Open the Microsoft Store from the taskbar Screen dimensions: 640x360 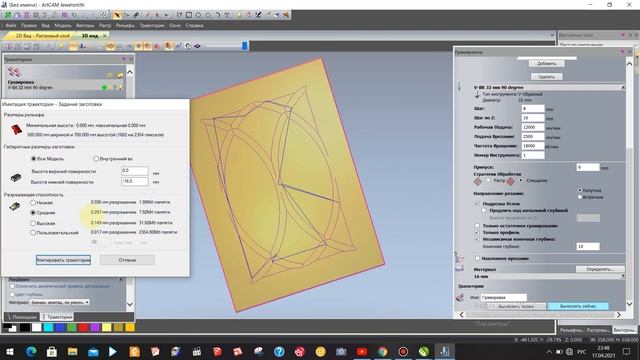pyautogui.click(x=52, y=351)
